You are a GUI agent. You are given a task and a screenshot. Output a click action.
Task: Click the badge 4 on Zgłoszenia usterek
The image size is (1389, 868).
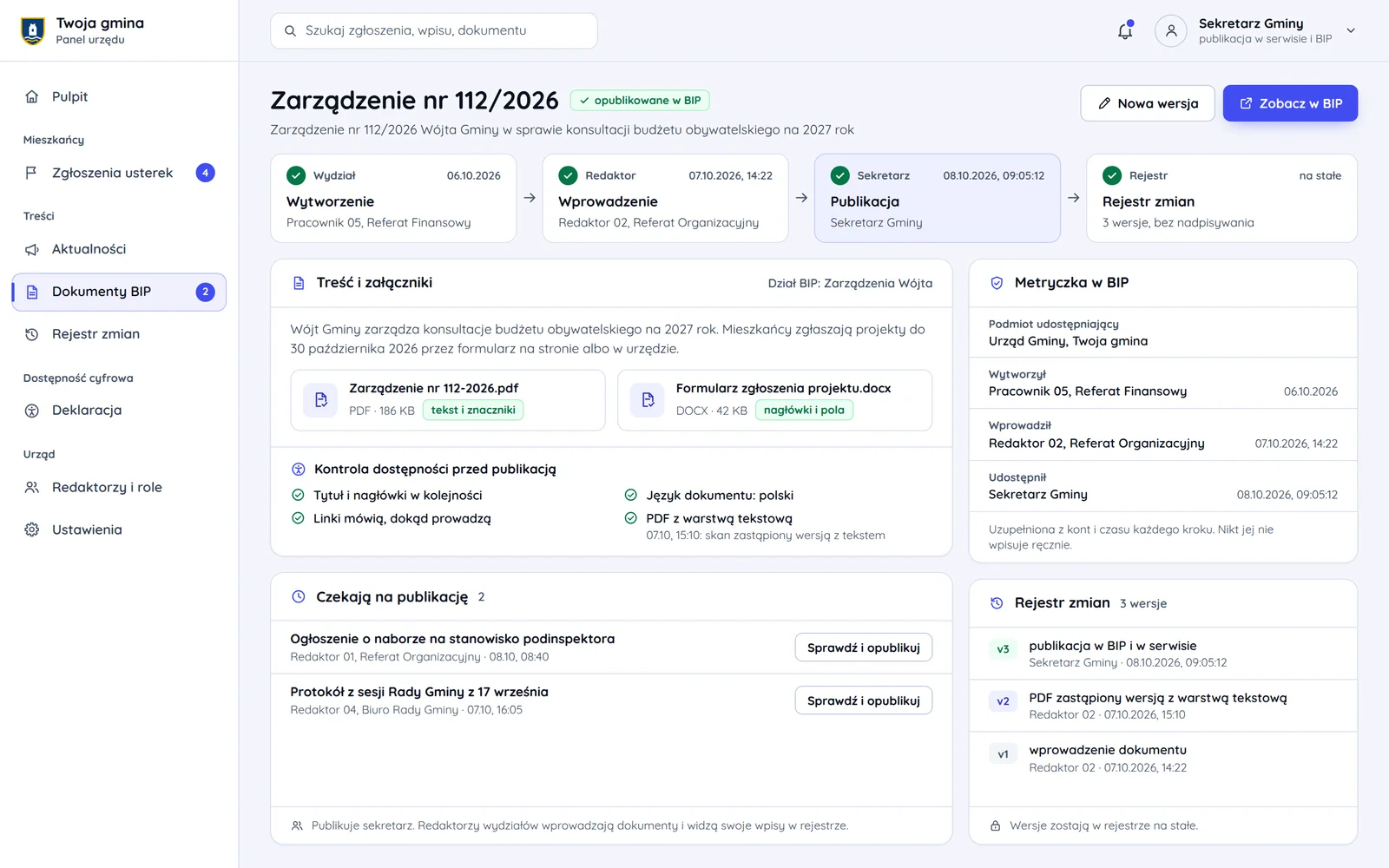click(x=205, y=173)
